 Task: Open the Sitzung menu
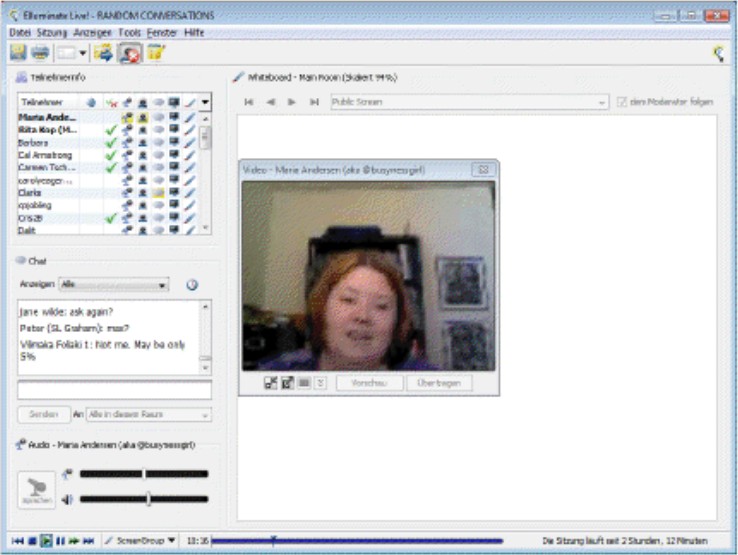[51, 33]
